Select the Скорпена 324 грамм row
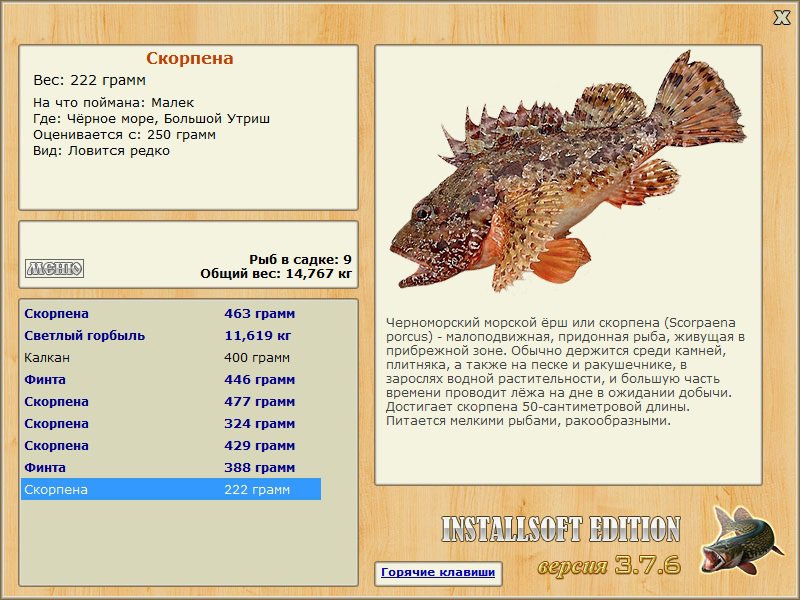 171,423
